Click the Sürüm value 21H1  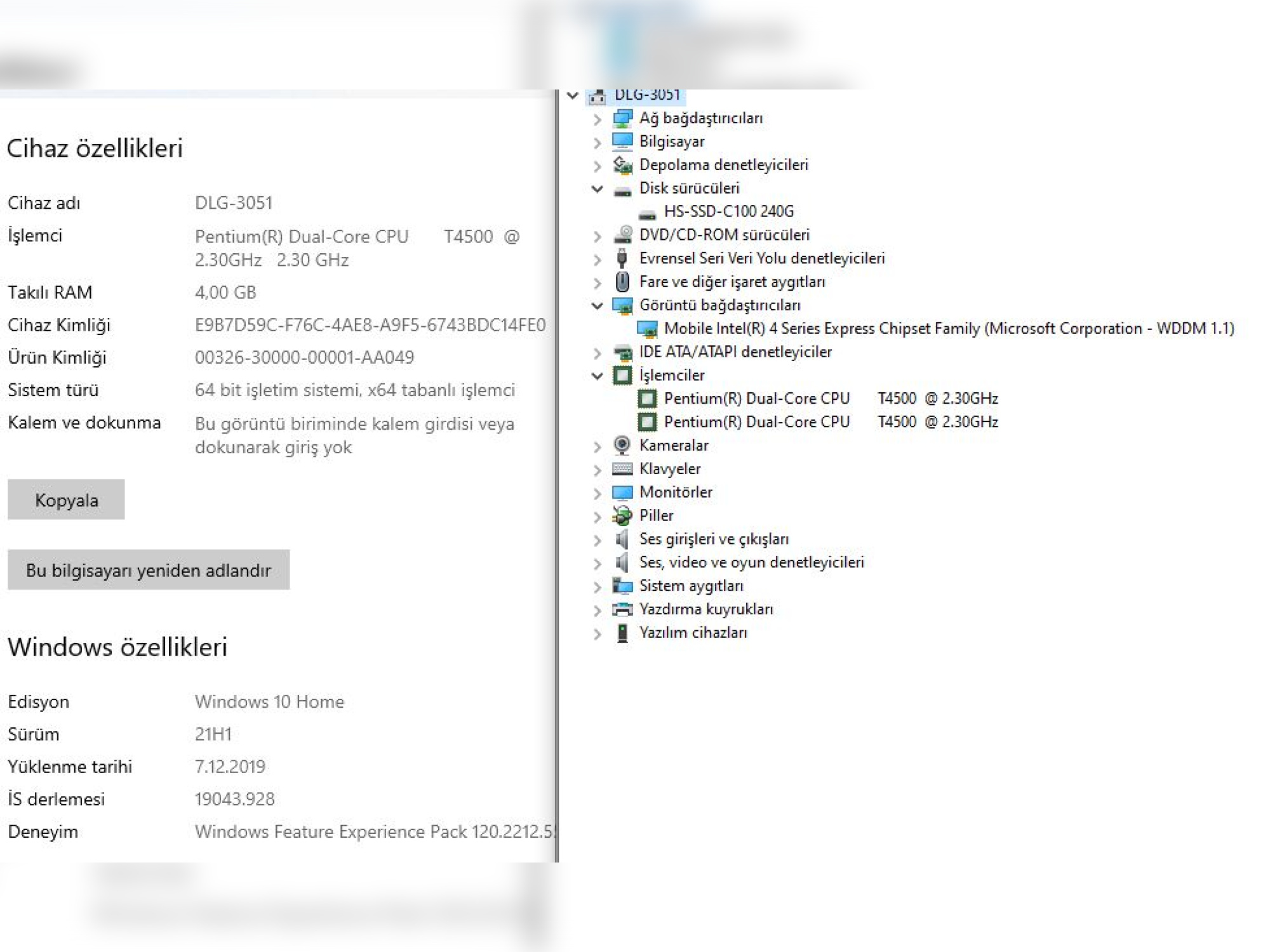pyautogui.click(x=213, y=734)
